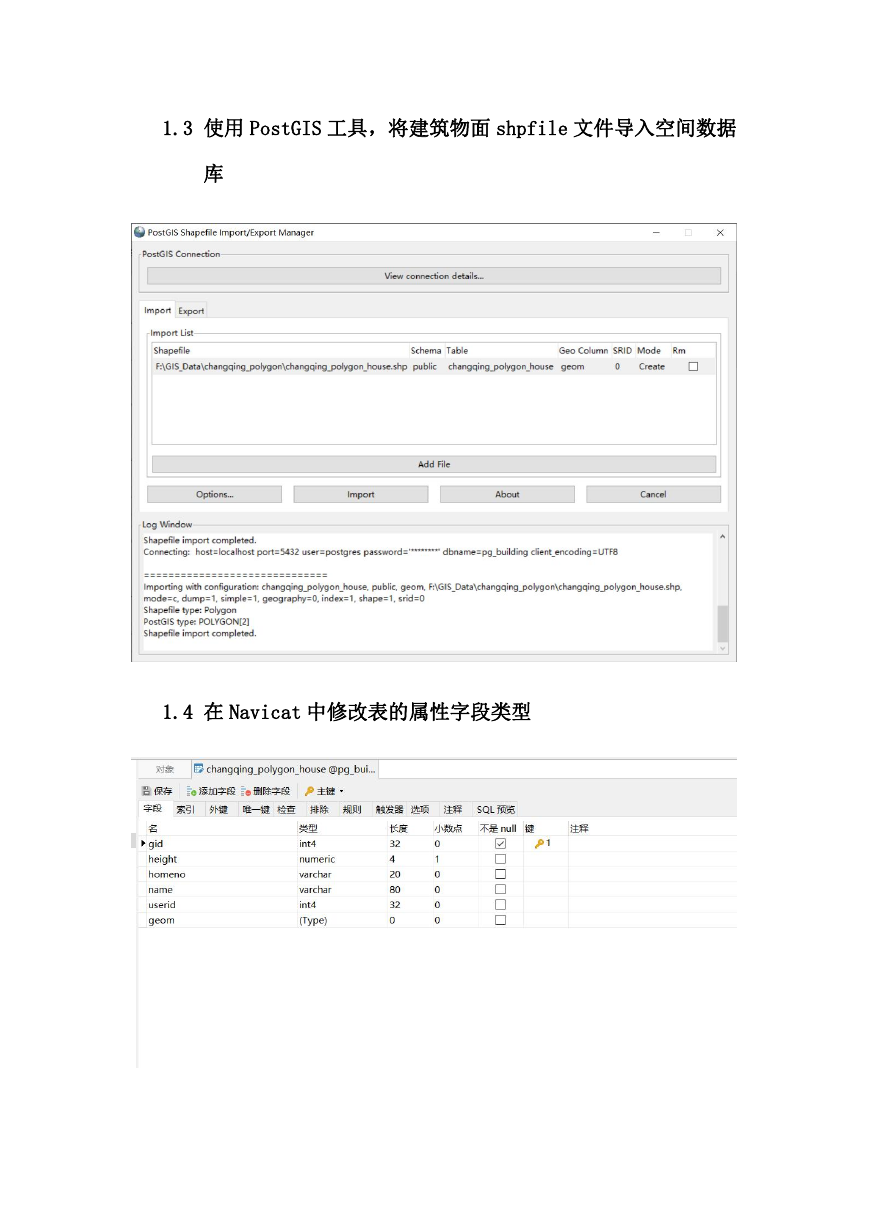Toggle the 不是 null checkbox for userid
Screen dimensions: 869x1228
[501, 905]
